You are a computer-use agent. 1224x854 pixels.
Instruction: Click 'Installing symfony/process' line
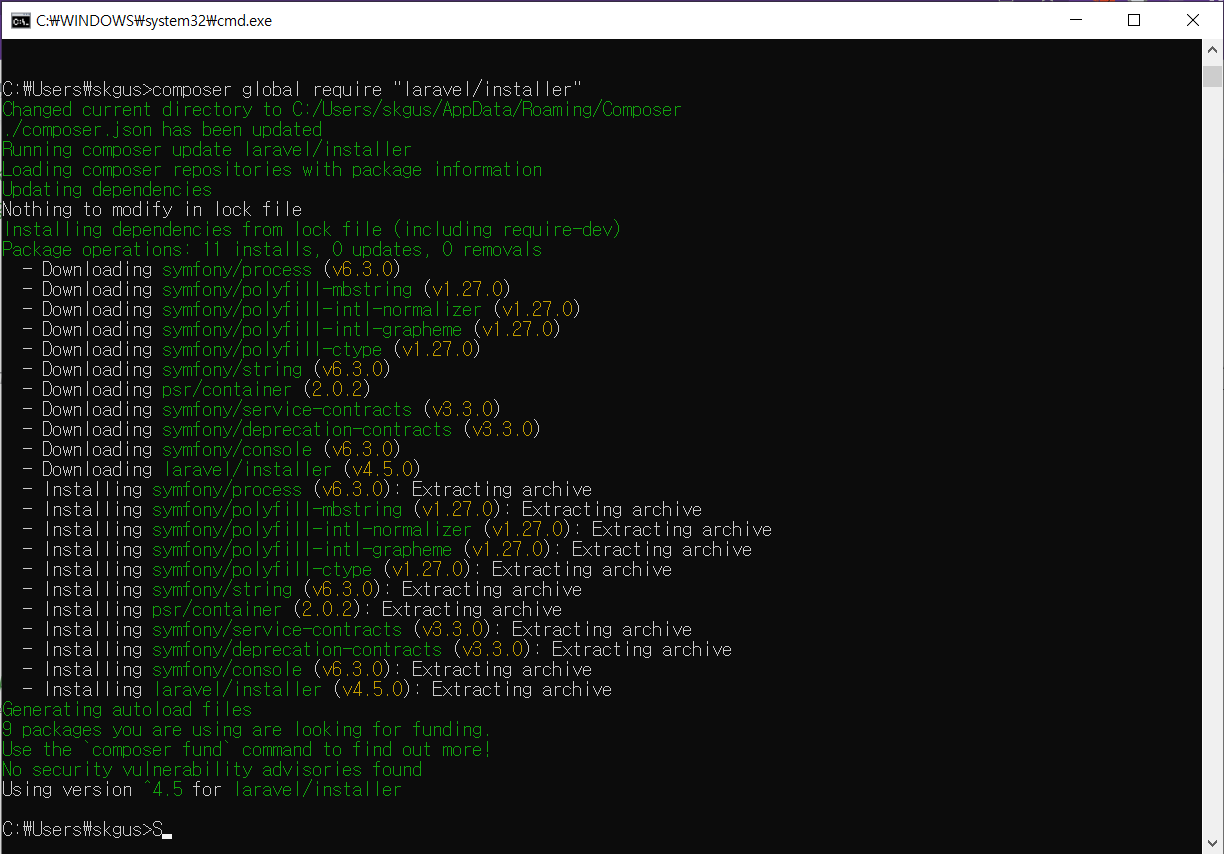point(307,489)
